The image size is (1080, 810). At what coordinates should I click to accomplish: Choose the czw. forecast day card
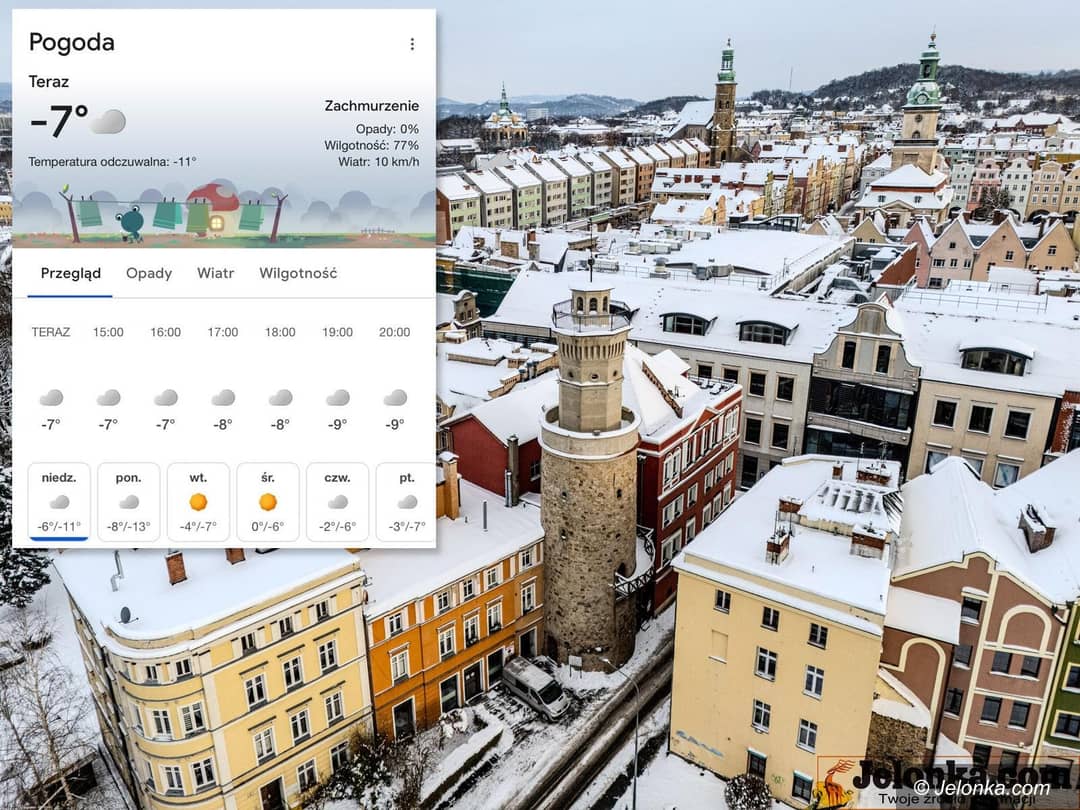(337, 502)
